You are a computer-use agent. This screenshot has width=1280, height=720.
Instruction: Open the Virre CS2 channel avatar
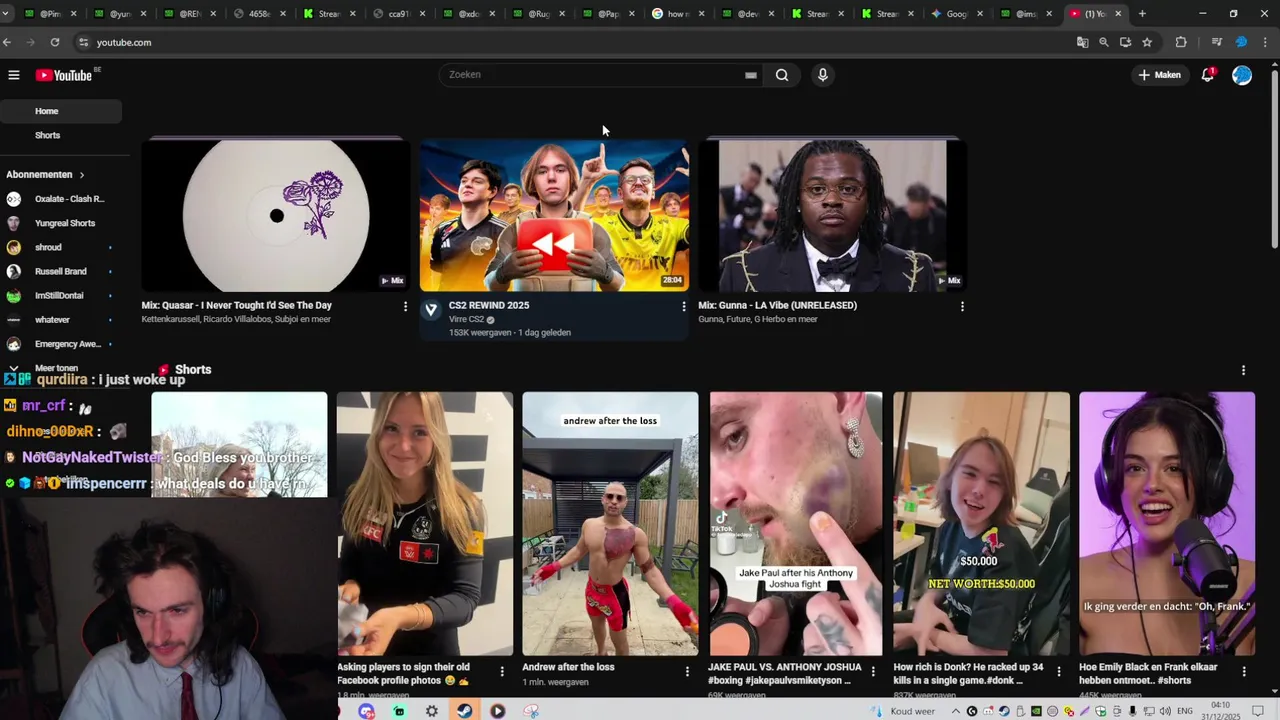tap(431, 310)
